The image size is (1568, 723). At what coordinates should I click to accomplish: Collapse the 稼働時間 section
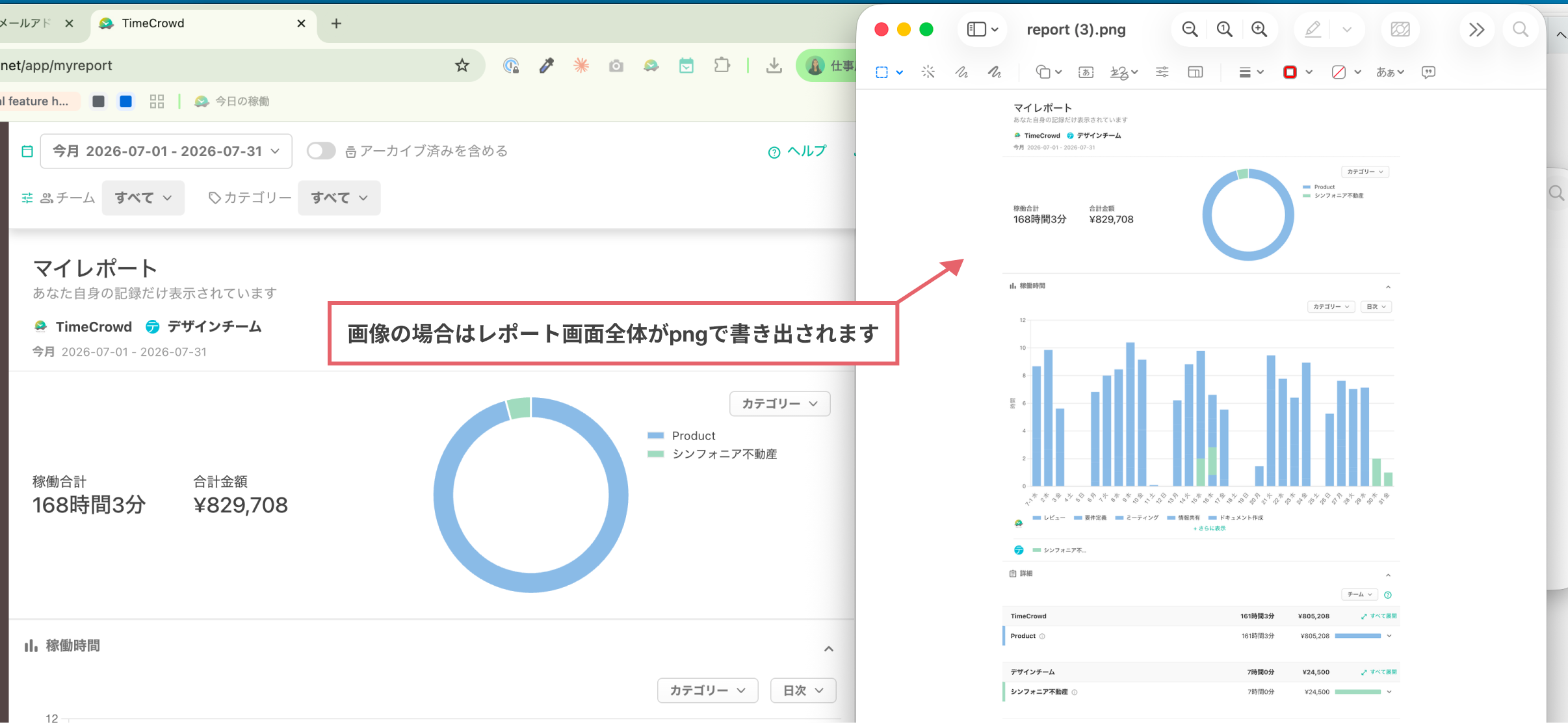[x=829, y=648]
